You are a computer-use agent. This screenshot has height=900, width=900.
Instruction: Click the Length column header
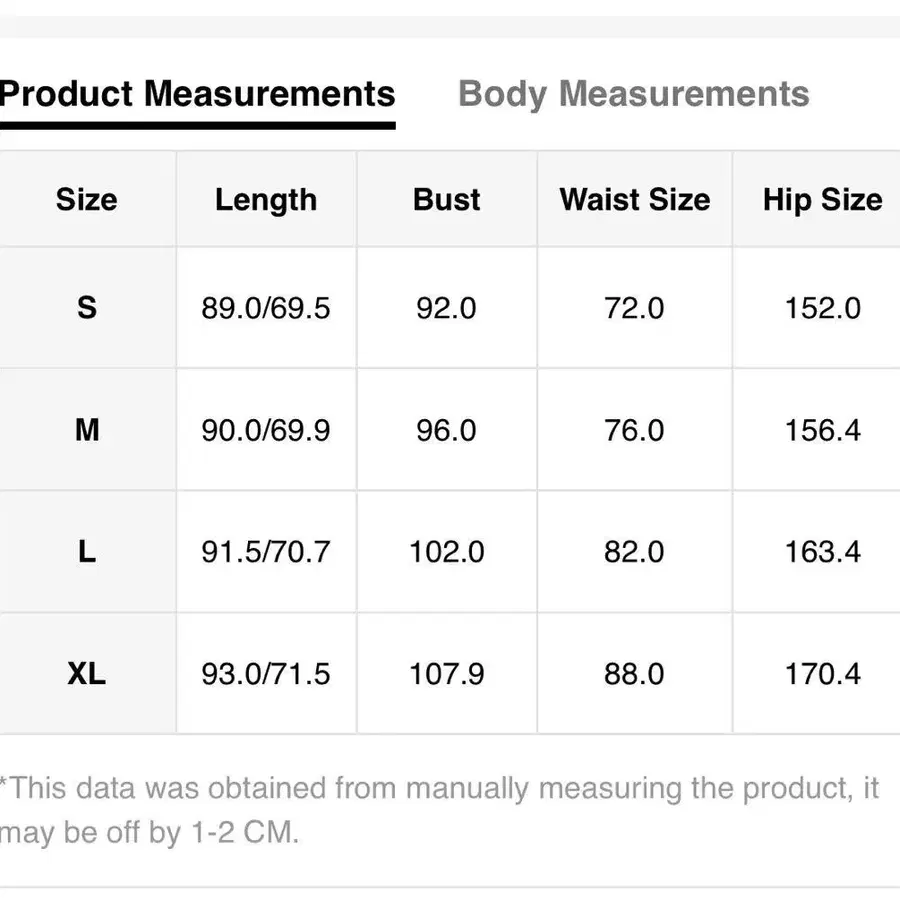(266, 200)
